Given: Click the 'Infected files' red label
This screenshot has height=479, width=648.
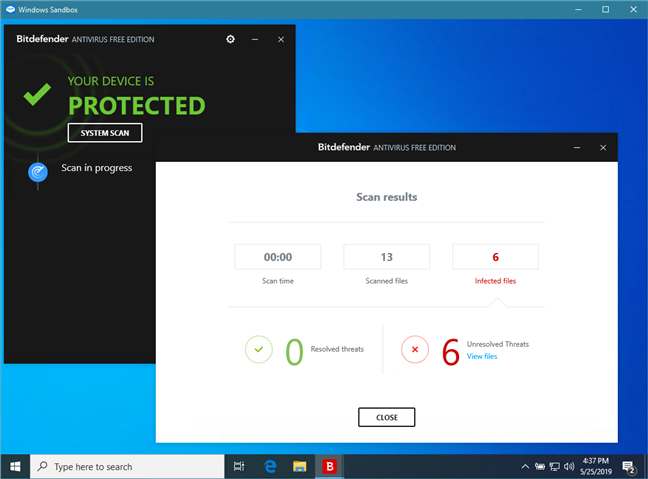Looking at the screenshot, I should point(496,281).
